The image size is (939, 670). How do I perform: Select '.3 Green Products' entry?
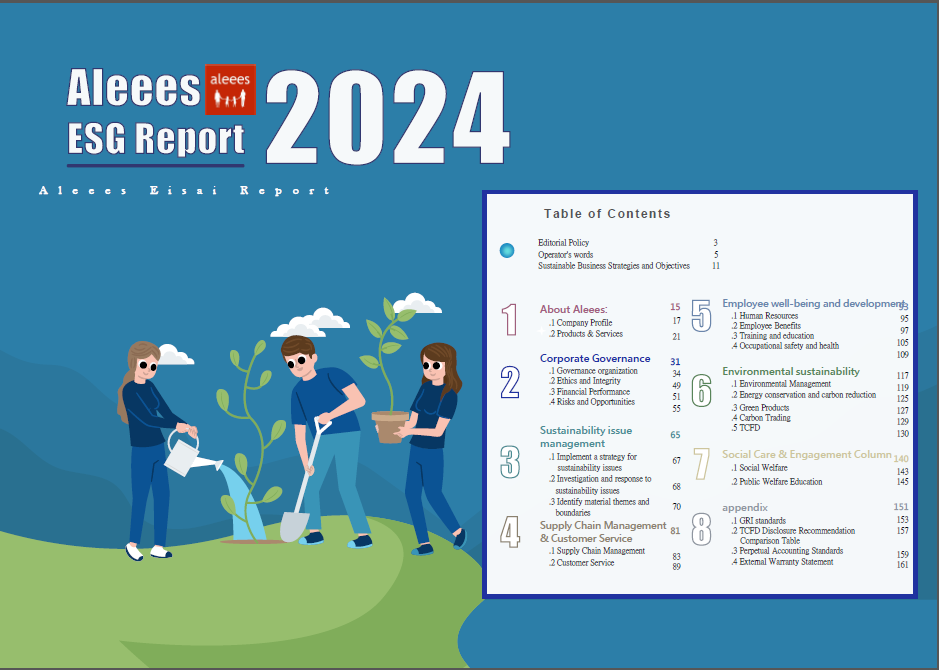(761, 408)
